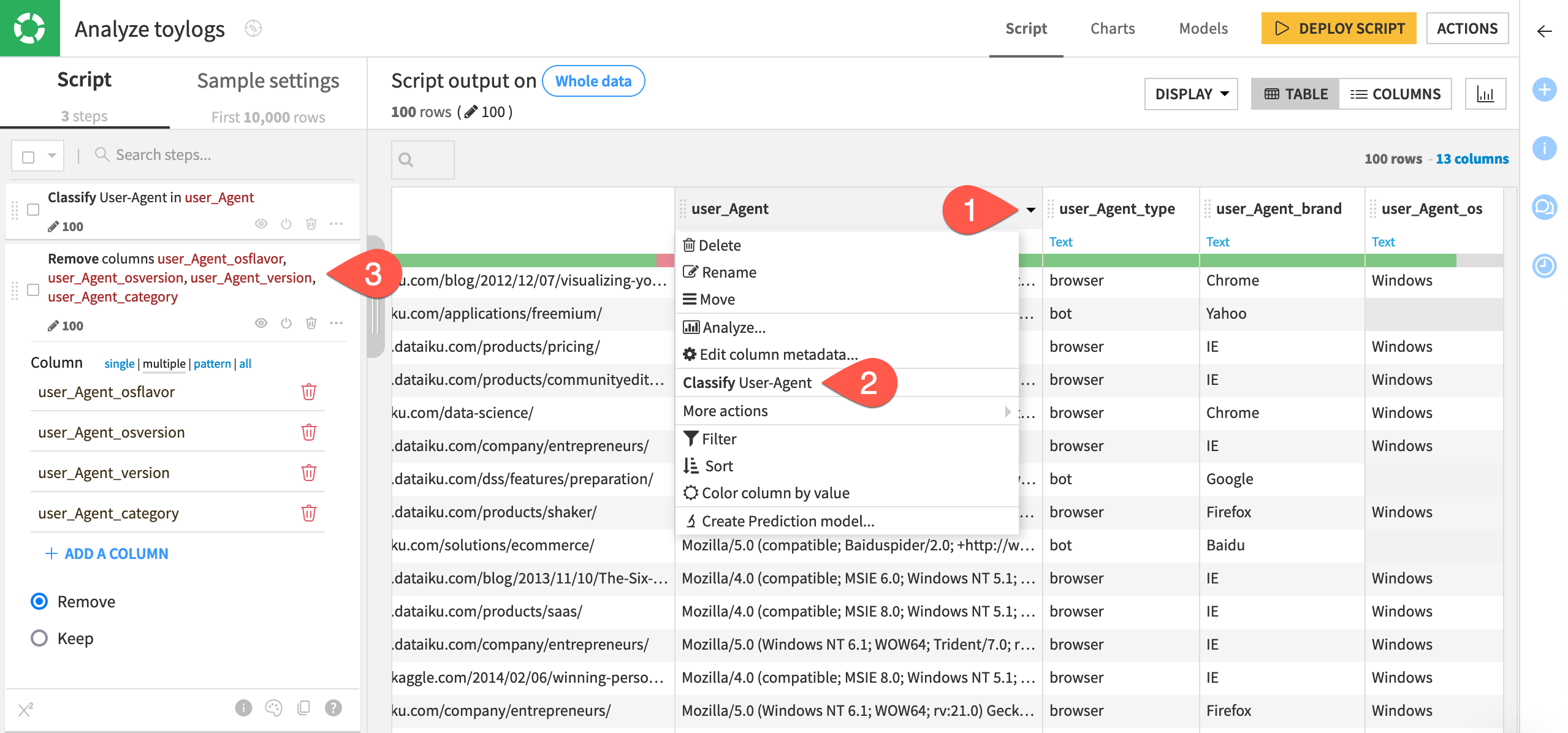Remove user_Agent_version from the column list
The image size is (1568, 733).
(309, 473)
